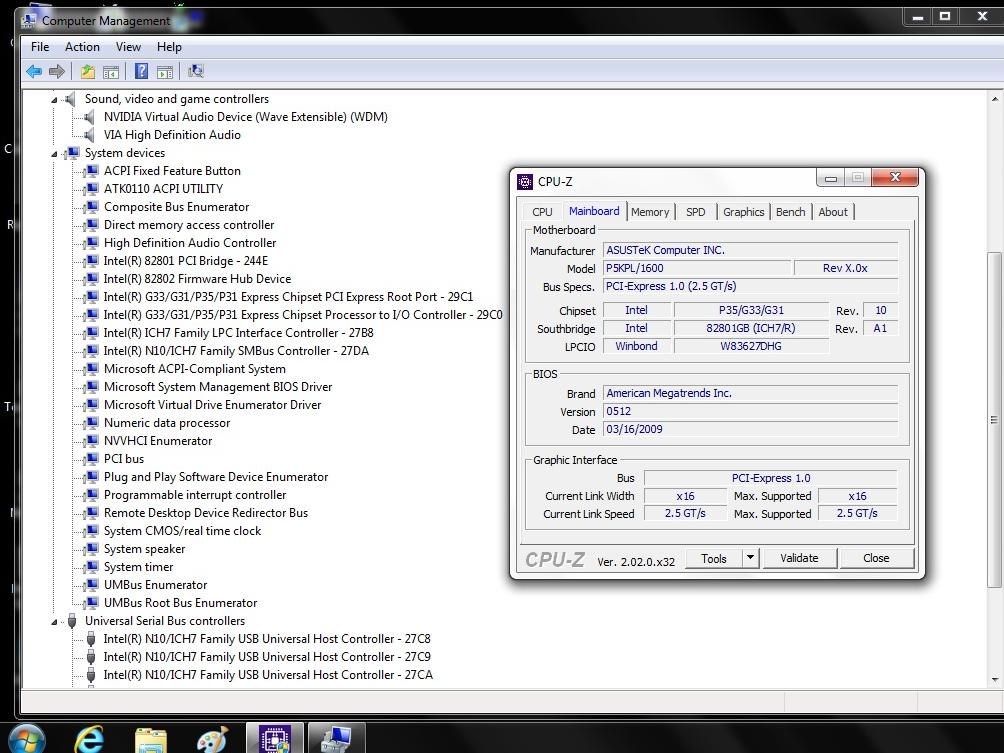Open the File menu

(x=40, y=47)
